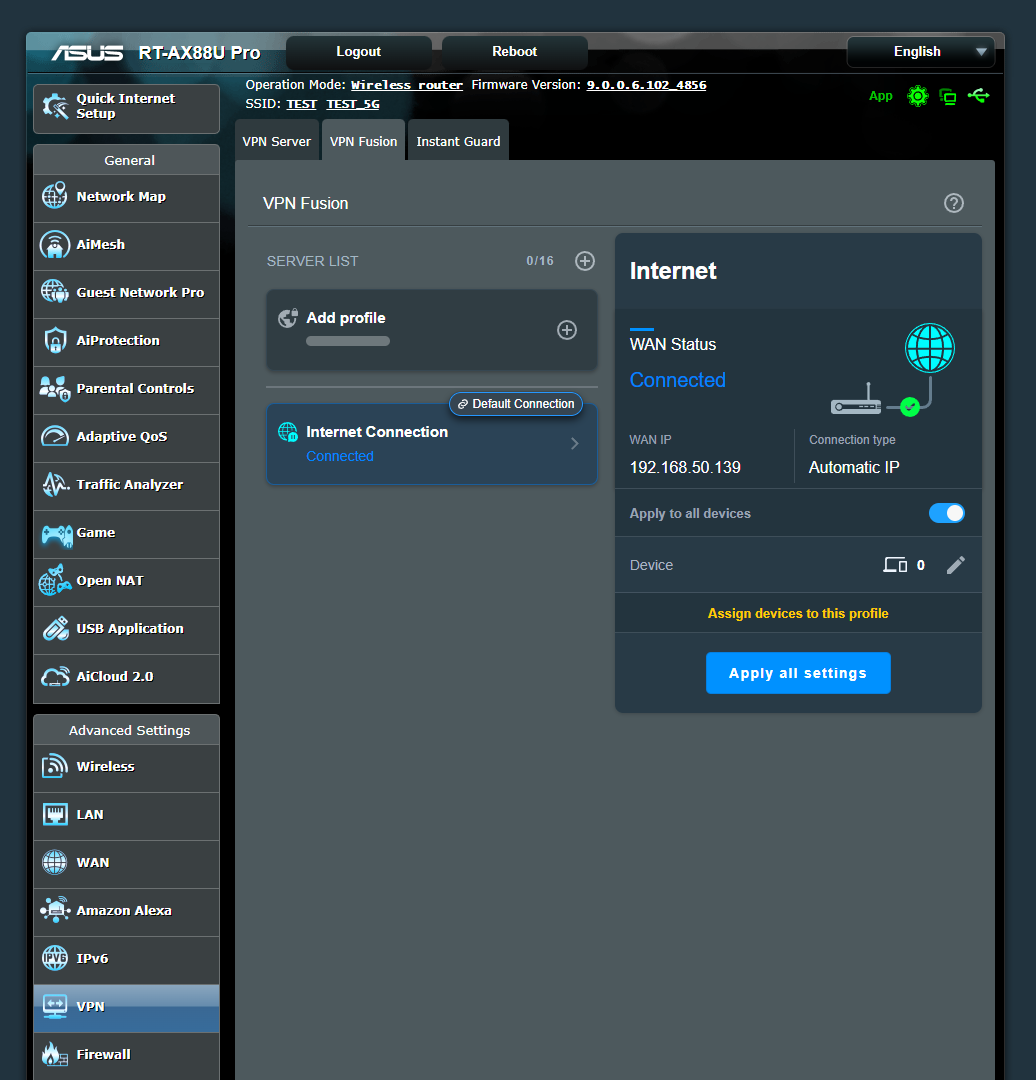The height and width of the screenshot is (1080, 1036).
Task: Click the ASUS logo
Action: (87, 52)
